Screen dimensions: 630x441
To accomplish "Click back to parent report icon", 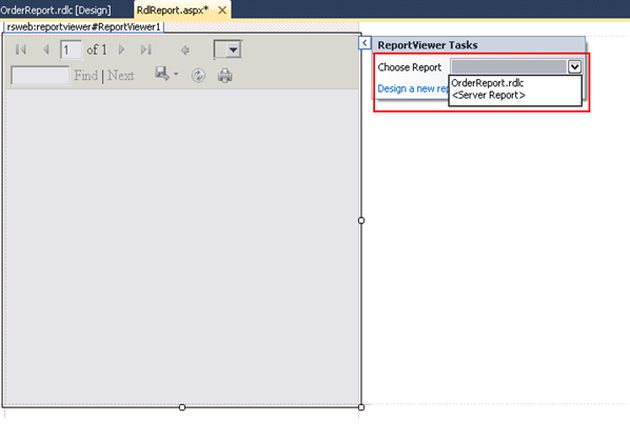I will click(x=185, y=50).
